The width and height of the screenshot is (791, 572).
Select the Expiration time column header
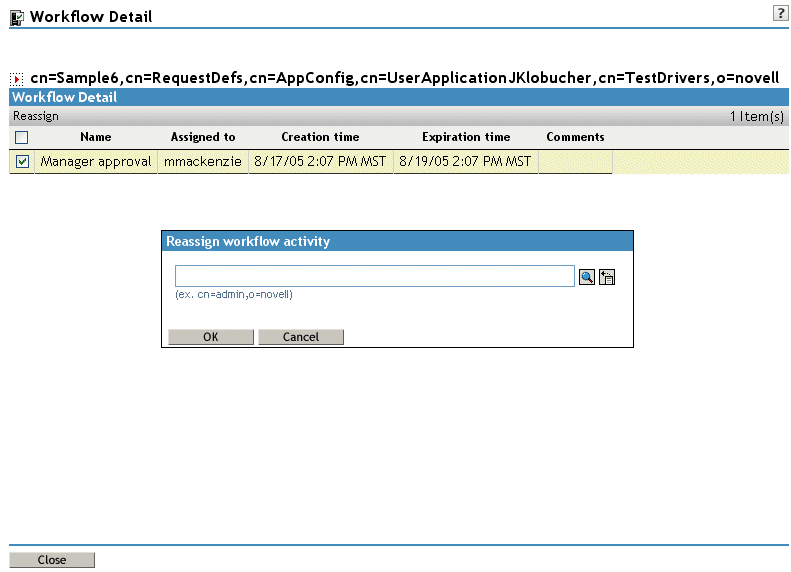pyautogui.click(x=466, y=137)
